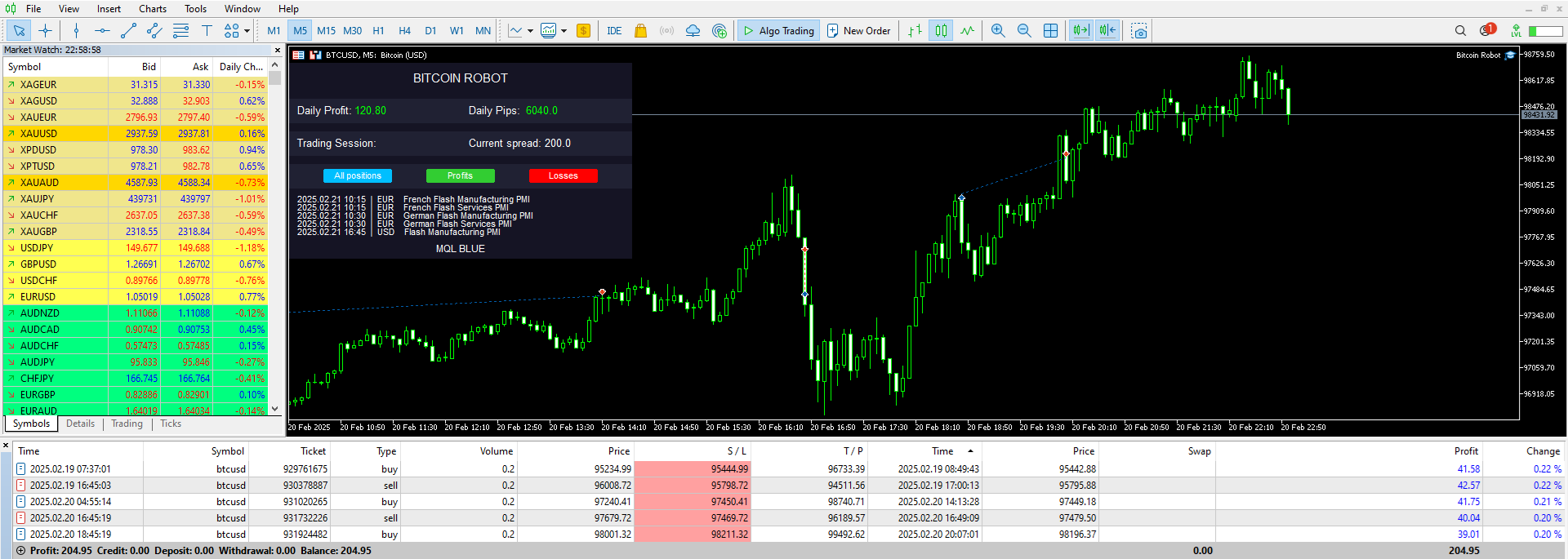Toggle candlestick chart mode
The image size is (1568, 559).
tap(941, 31)
